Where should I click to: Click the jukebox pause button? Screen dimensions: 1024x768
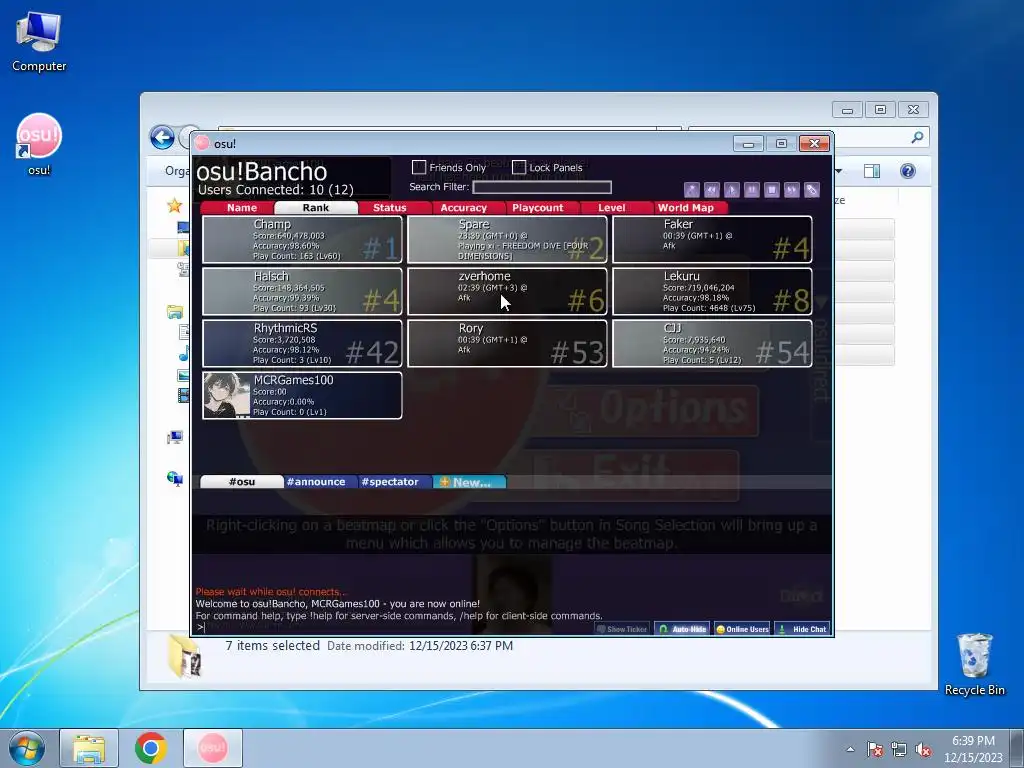(752, 190)
